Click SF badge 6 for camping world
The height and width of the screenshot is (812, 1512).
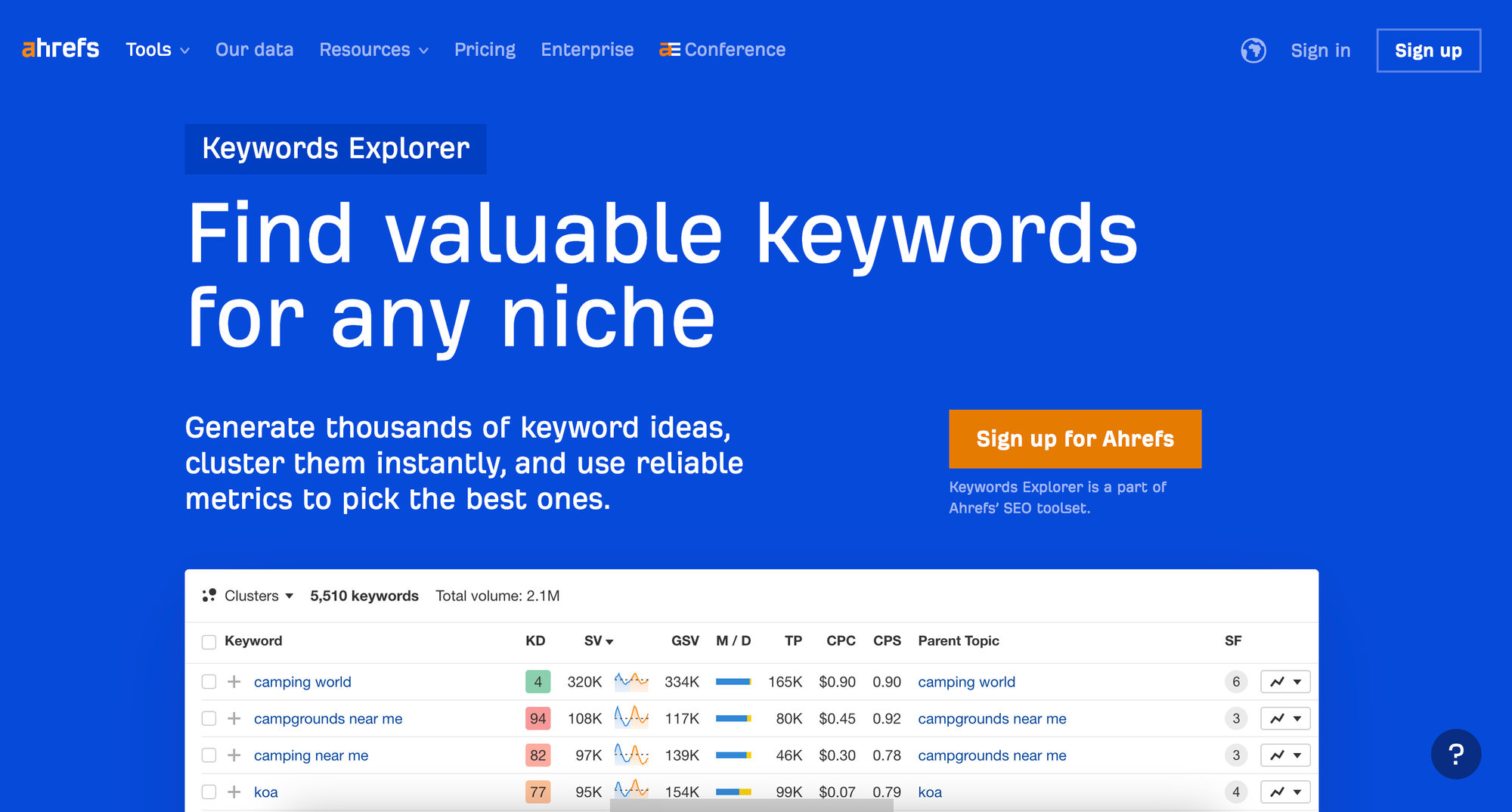pos(1236,682)
